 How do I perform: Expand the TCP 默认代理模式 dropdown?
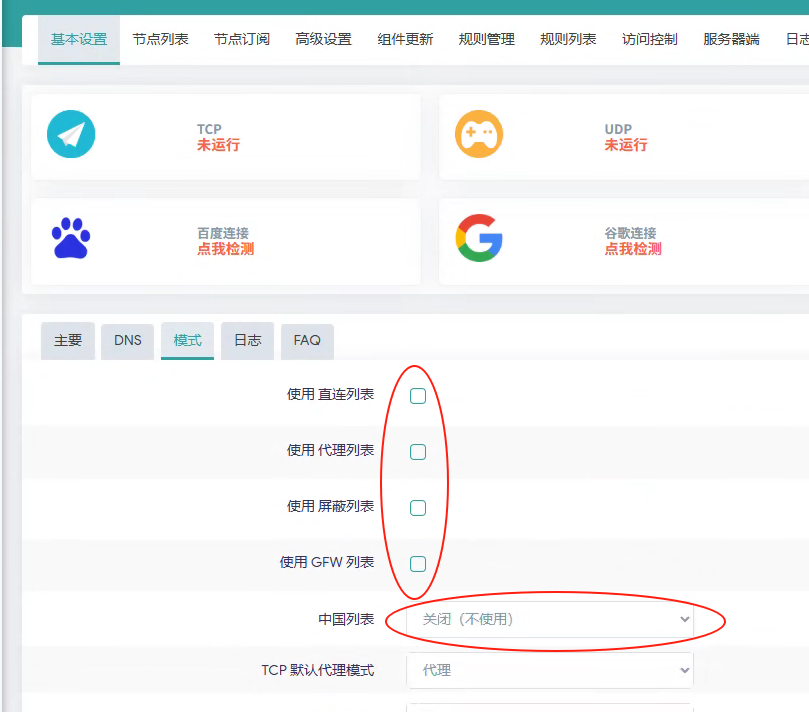[x=549, y=670]
